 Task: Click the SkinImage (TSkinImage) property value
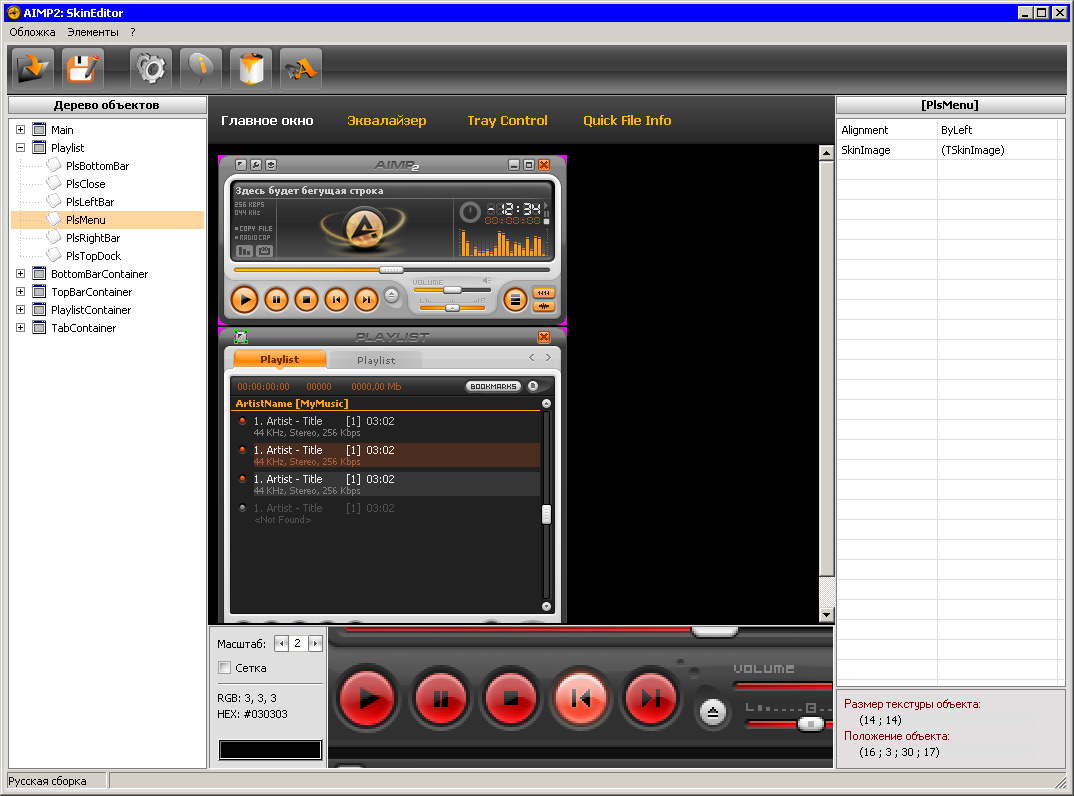click(x=998, y=150)
